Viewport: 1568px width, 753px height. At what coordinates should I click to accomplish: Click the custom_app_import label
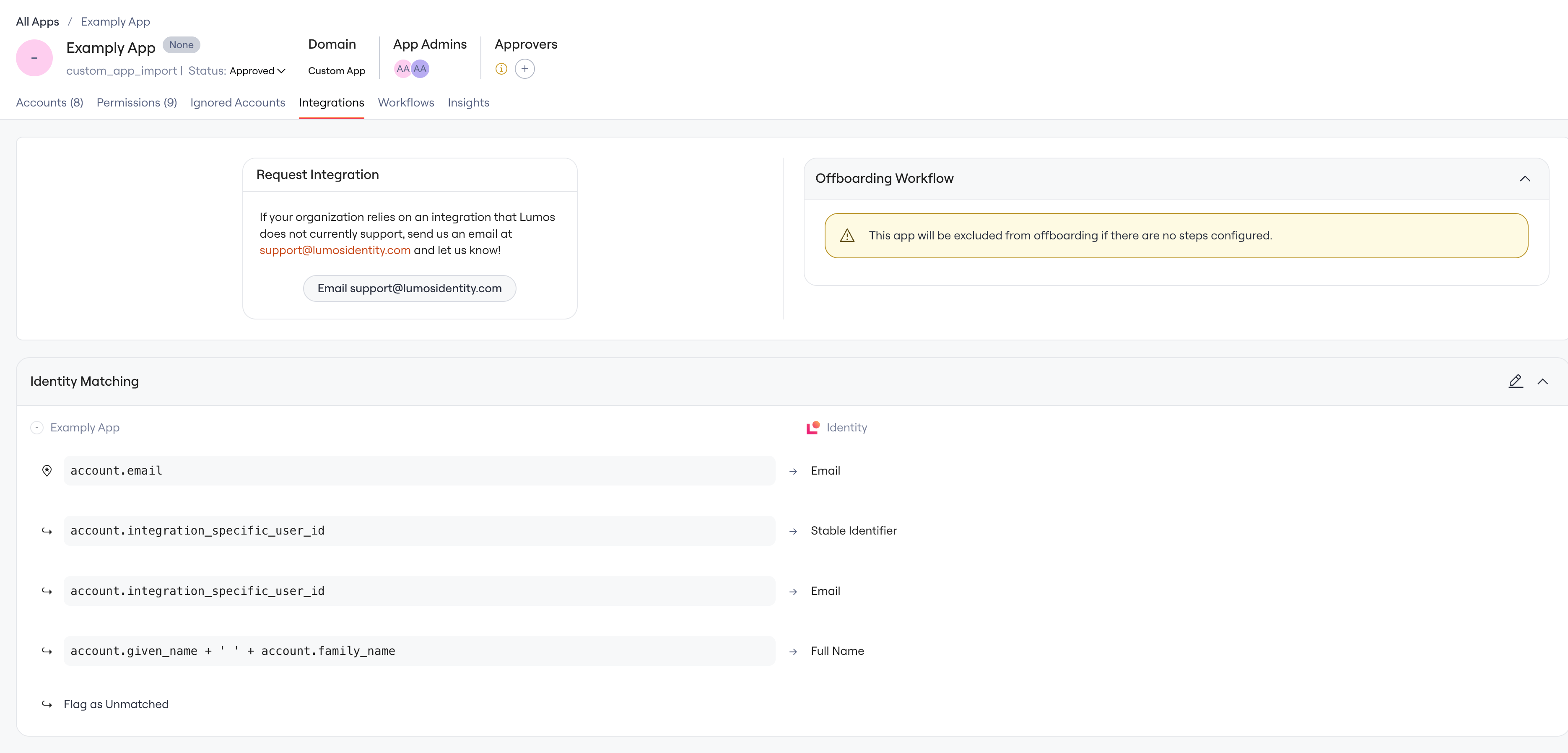(121, 70)
